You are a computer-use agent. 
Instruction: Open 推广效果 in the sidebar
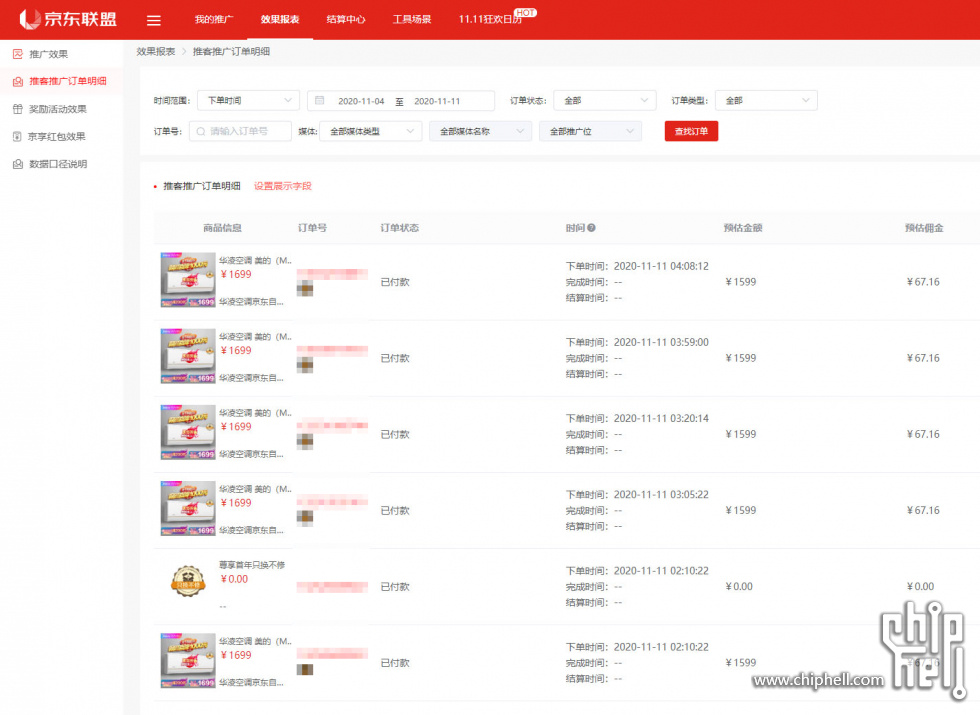pyautogui.click(x=48, y=54)
